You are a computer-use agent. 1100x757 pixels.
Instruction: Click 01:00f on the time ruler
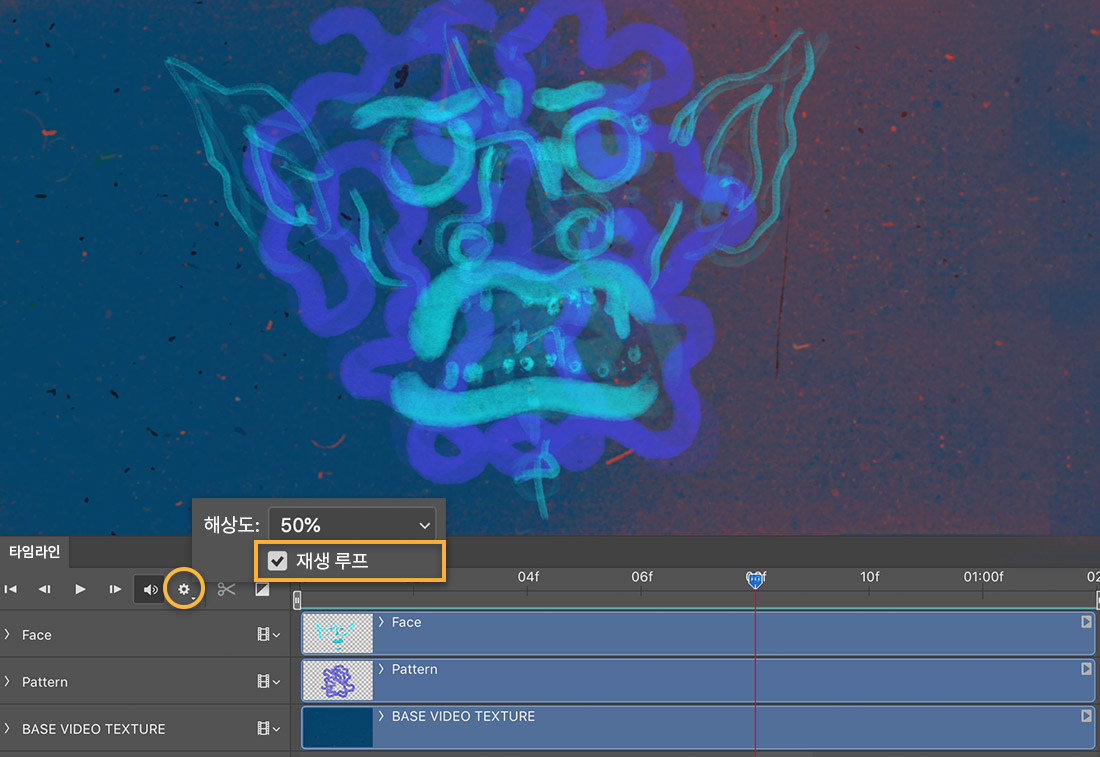tap(983, 577)
